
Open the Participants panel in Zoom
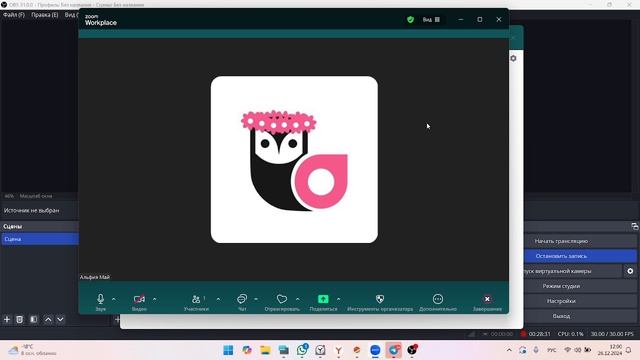[196, 302]
